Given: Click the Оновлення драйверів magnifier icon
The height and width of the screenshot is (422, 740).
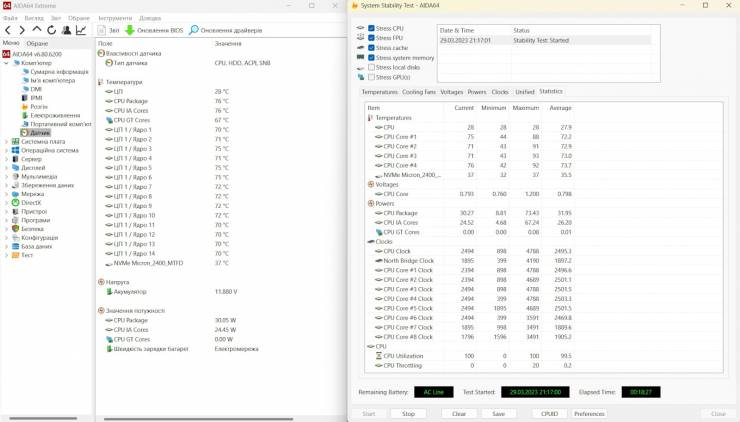Looking at the screenshot, I should coord(193,30).
